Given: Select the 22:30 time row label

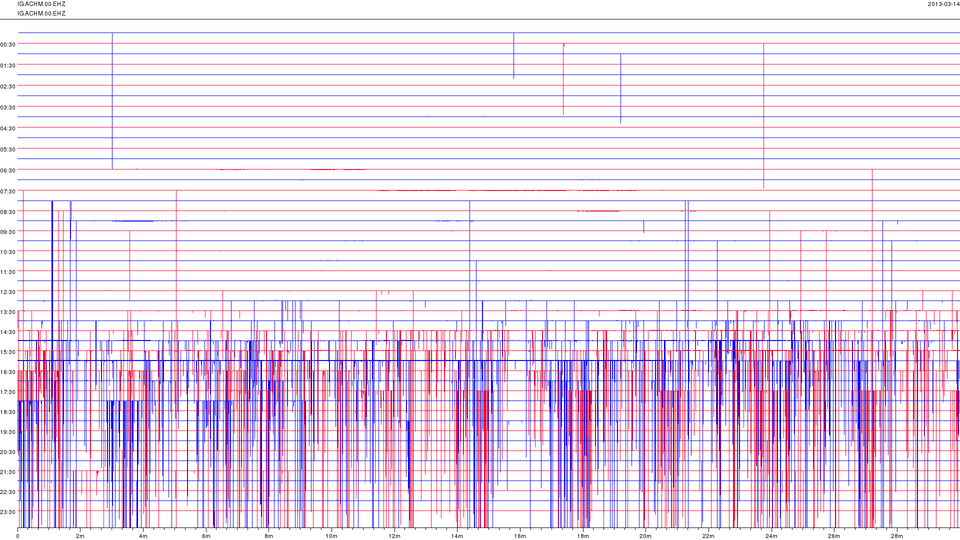Looking at the screenshot, I should pos(8,492).
